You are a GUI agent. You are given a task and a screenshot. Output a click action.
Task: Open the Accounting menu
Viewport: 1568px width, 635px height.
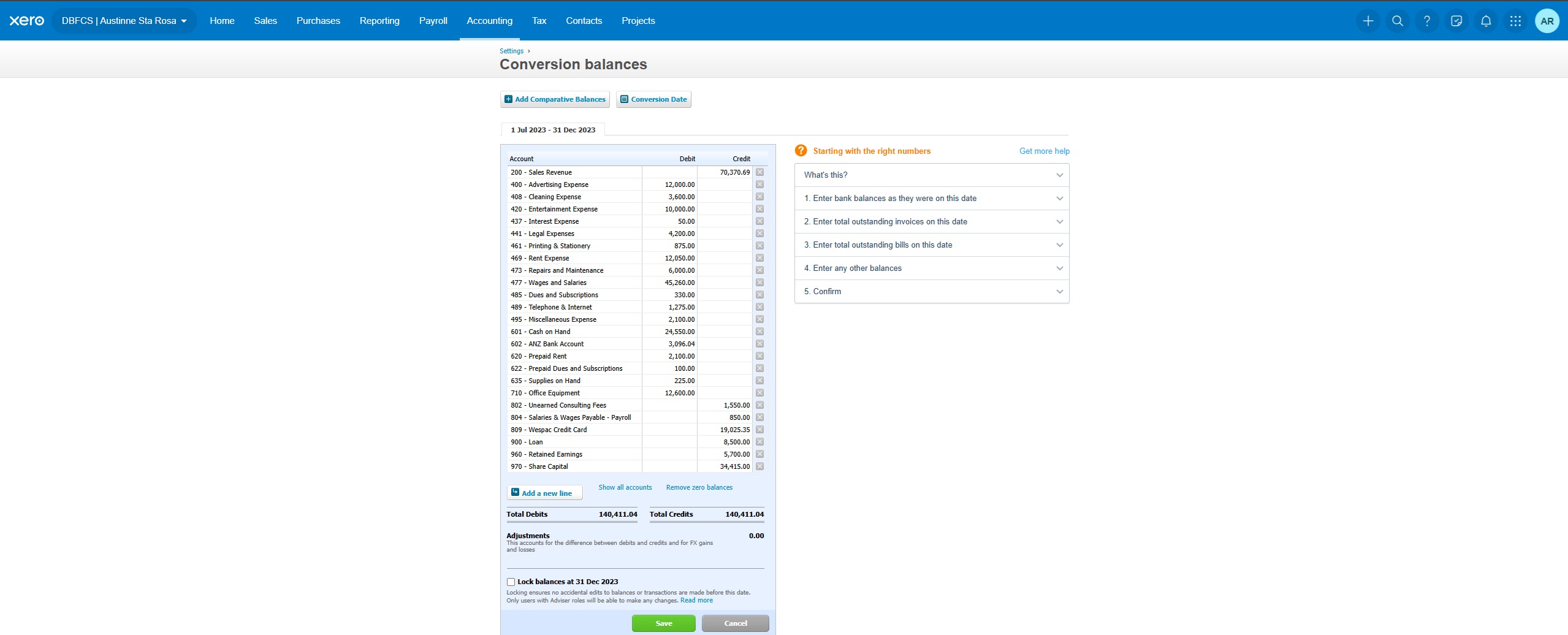tap(490, 21)
